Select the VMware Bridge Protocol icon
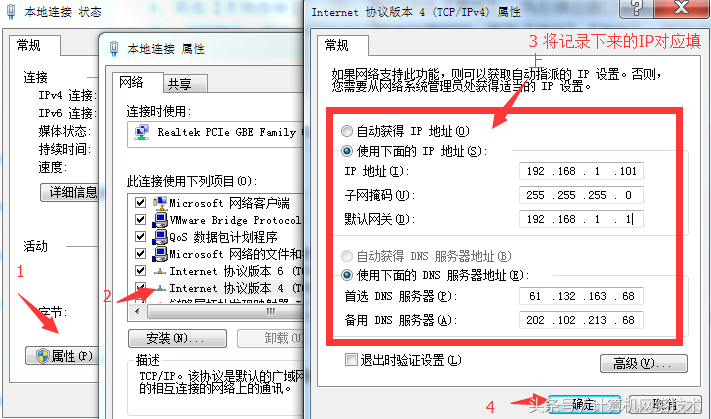This screenshot has height=419, width=711. click(x=160, y=220)
